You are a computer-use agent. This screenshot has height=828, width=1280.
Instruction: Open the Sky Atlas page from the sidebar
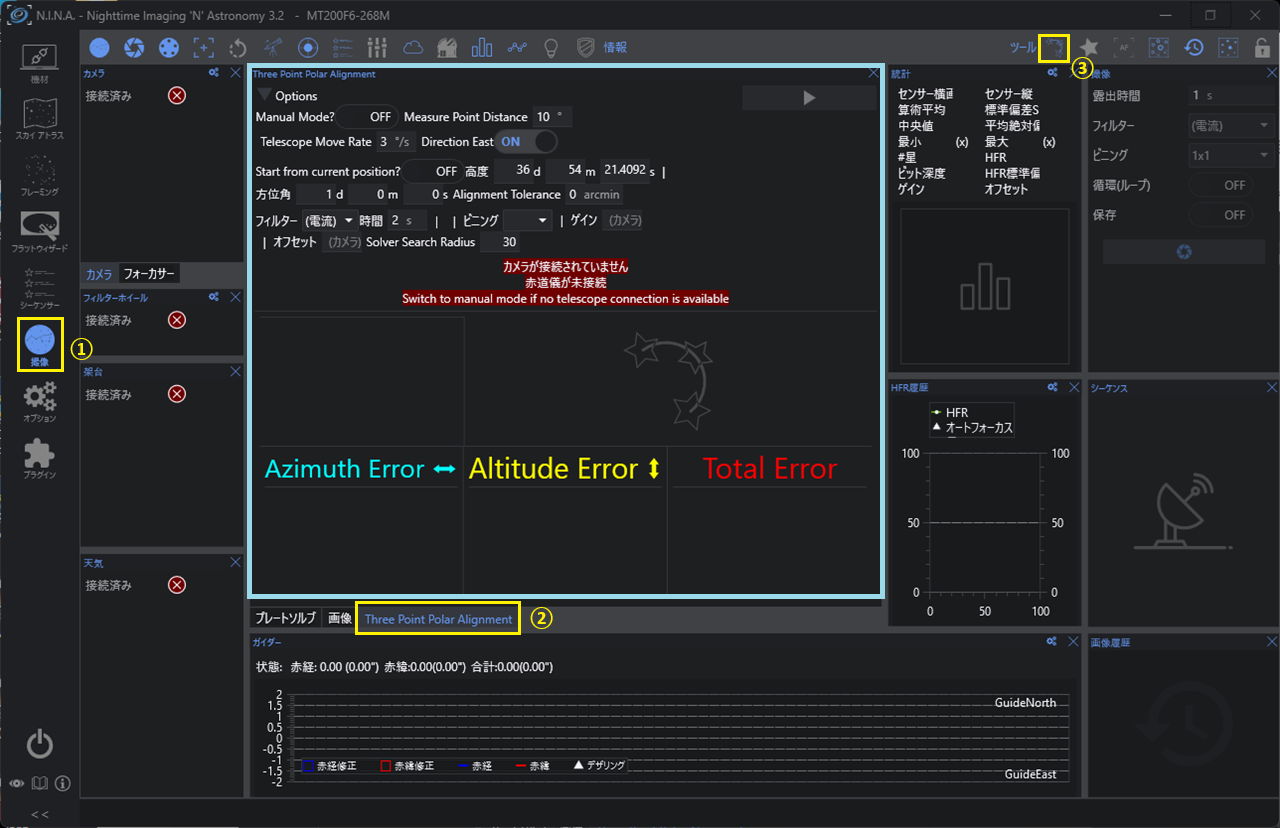coord(40,116)
